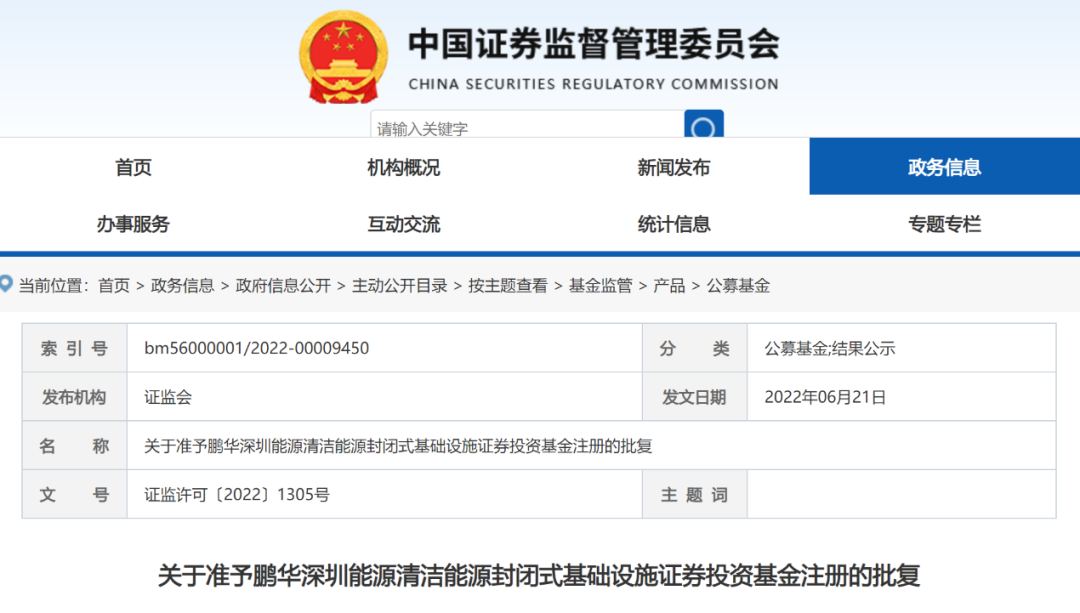Click the date 2022年06月21日

pyautogui.click(x=825, y=397)
